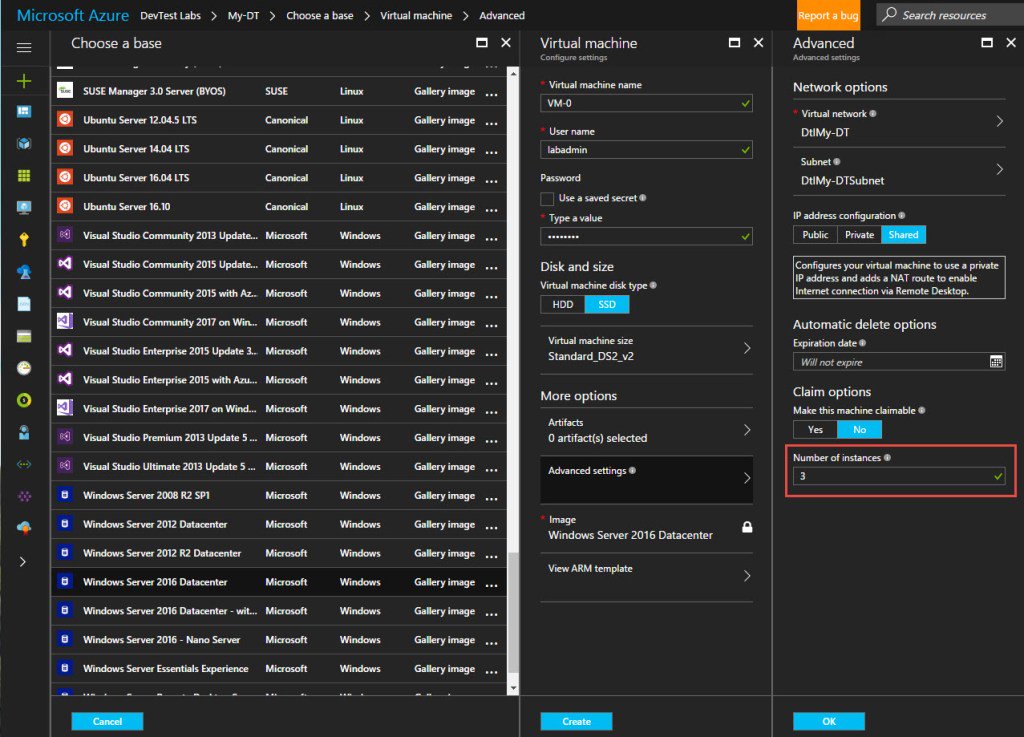Toggle disk type to HDD

pyautogui.click(x=561, y=304)
